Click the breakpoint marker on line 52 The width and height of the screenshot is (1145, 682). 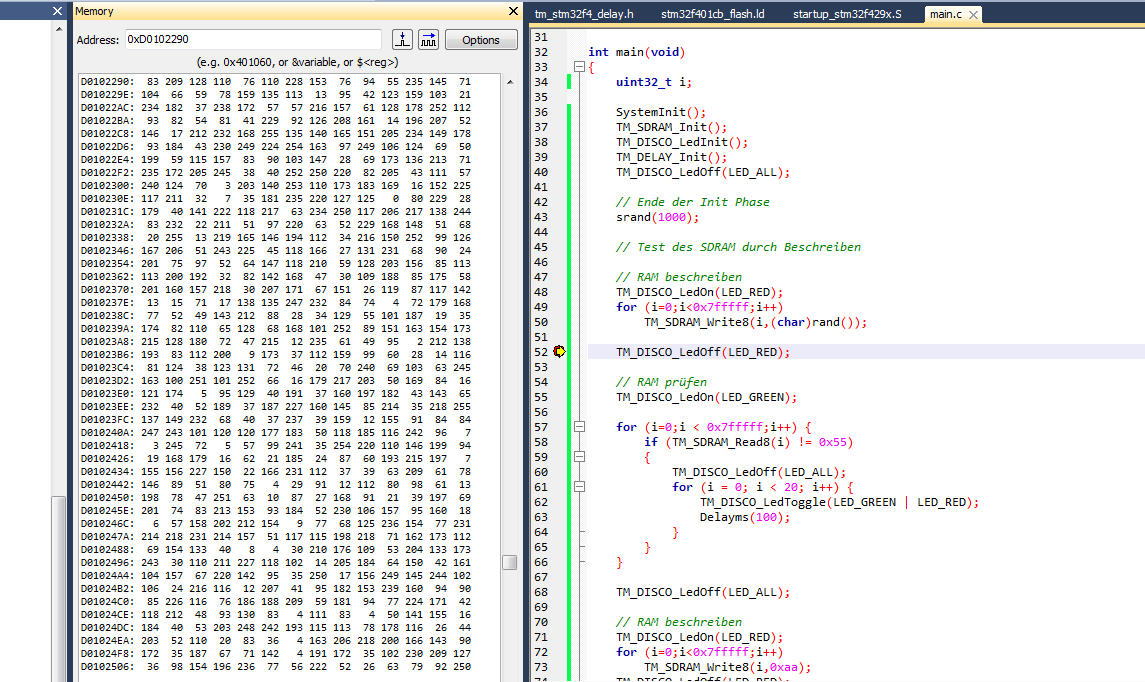(x=558, y=352)
